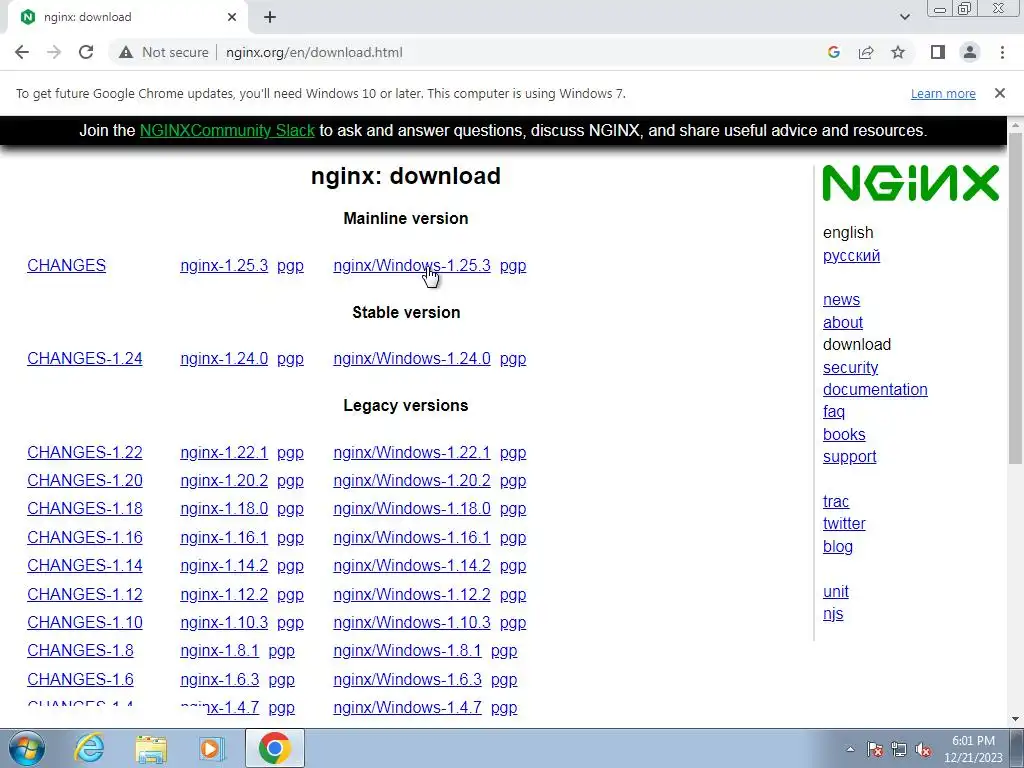The height and width of the screenshot is (768, 1024).
Task: Close the nginx: download tab
Action: click(x=232, y=18)
